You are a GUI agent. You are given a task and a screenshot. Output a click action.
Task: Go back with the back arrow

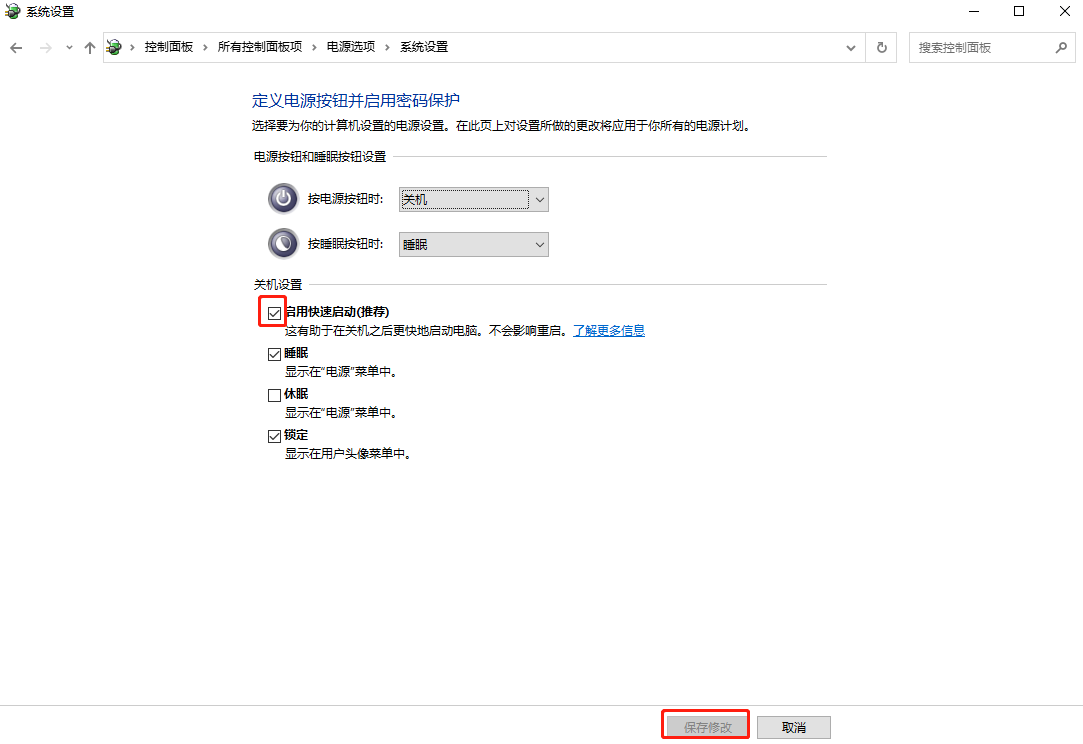(16, 48)
